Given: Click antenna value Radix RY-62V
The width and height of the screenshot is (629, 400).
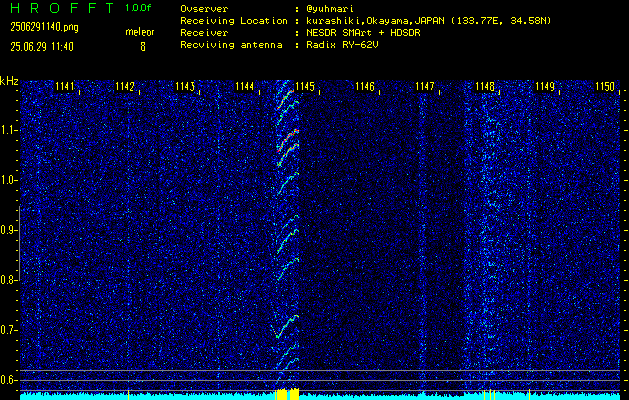Looking at the screenshot, I should 342,45.
